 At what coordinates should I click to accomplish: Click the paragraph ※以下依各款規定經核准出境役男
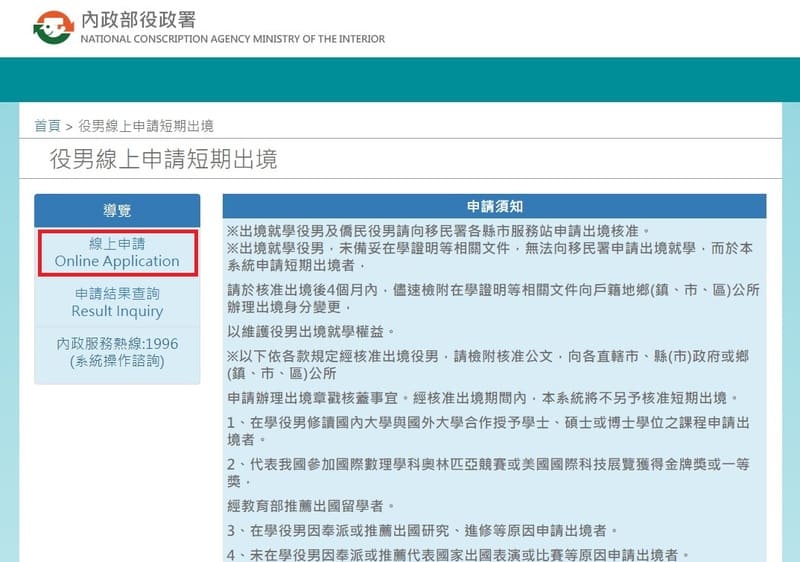(x=488, y=365)
